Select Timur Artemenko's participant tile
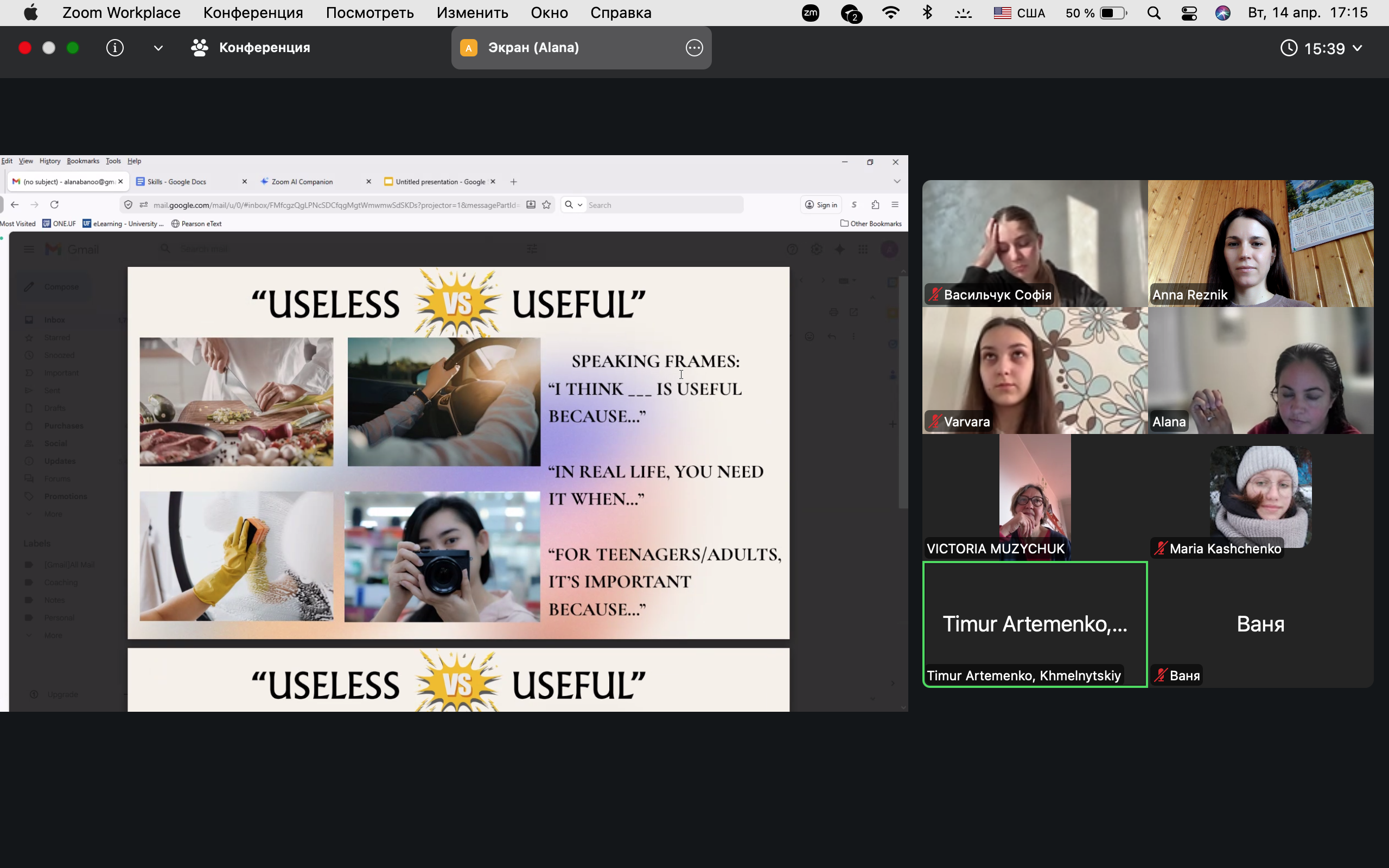Screen dimensions: 1389x868 1034,624
